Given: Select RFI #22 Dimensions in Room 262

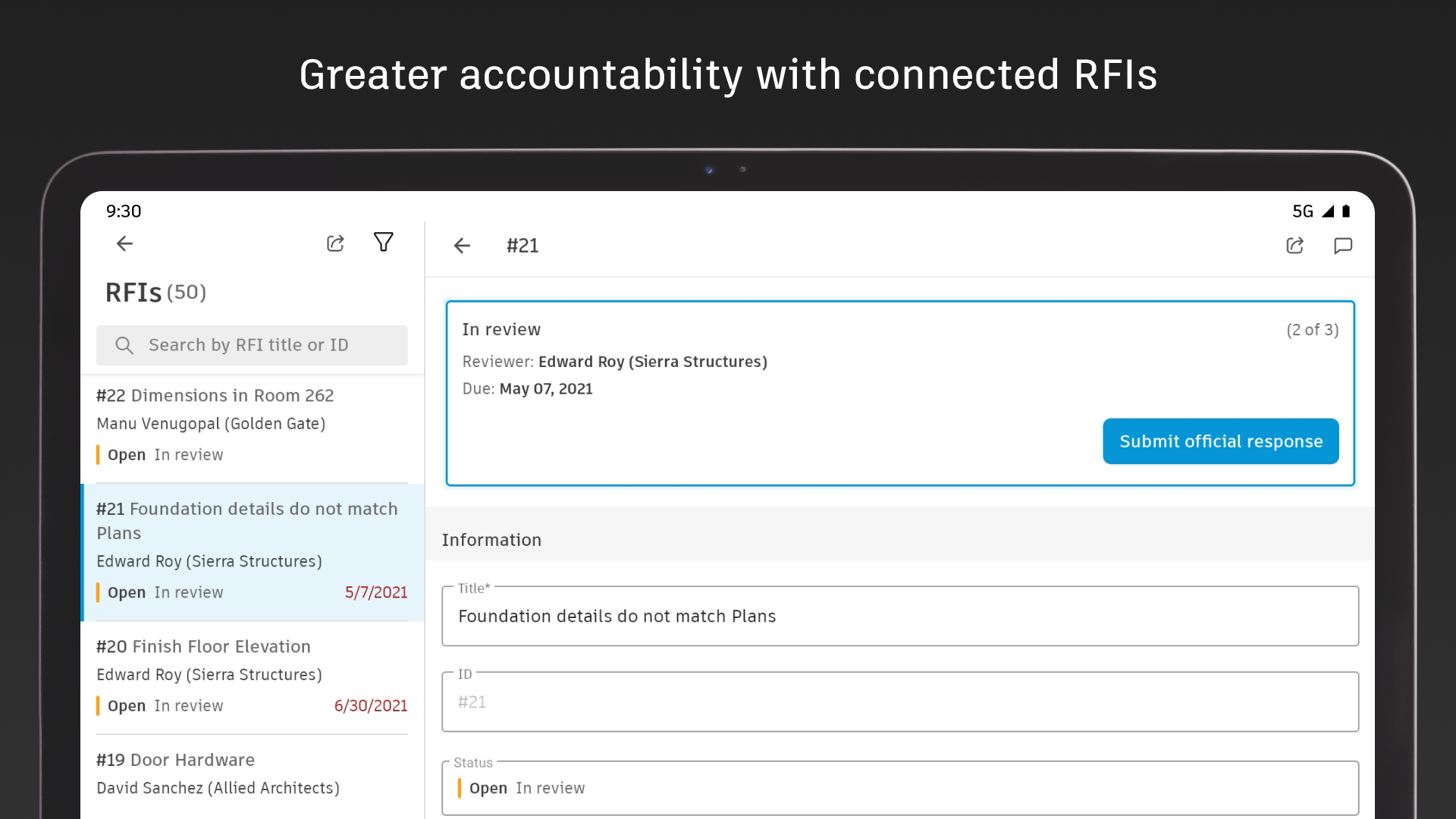Looking at the screenshot, I should (x=250, y=425).
